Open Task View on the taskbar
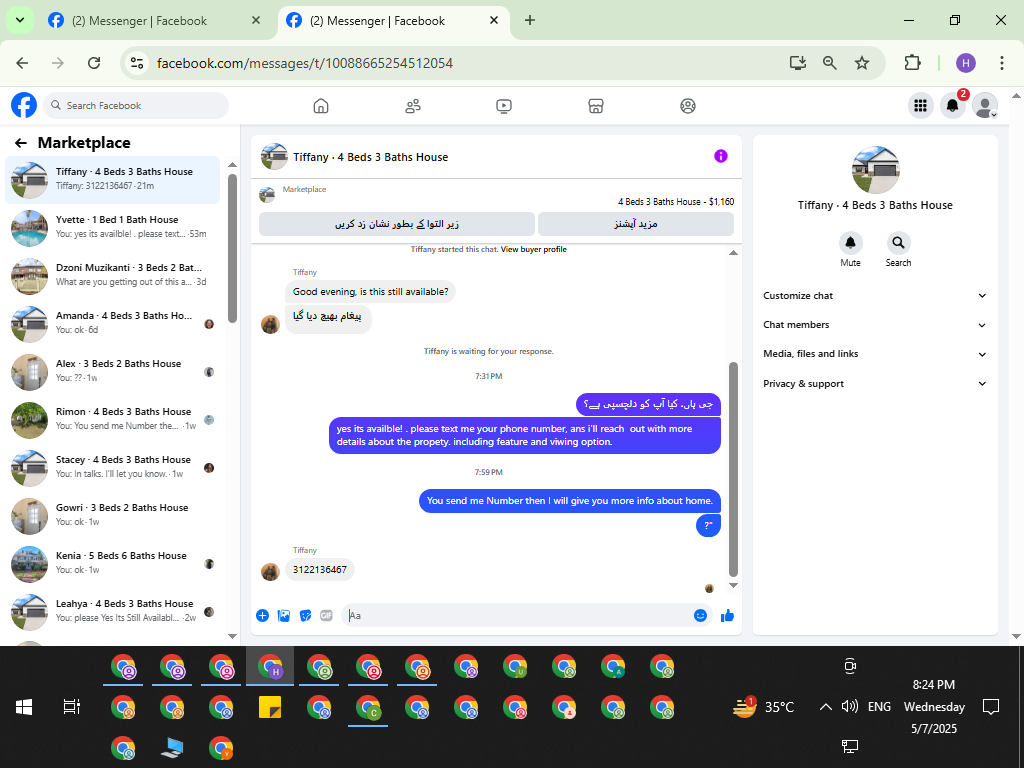The image size is (1024, 768). [x=72, y=707]
